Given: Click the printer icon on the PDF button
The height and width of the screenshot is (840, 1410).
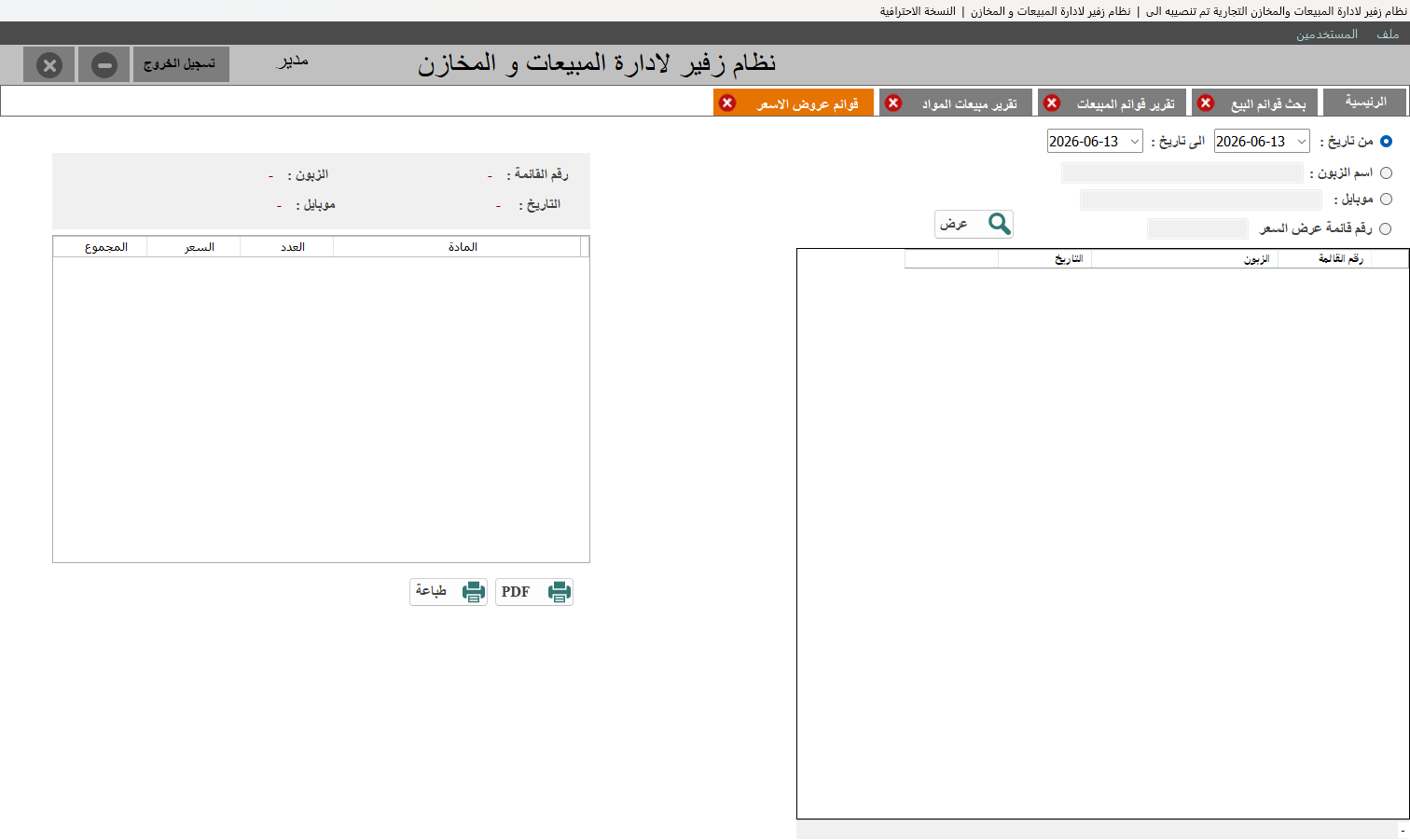Looking at the screenshot, I should coord(560,592).
